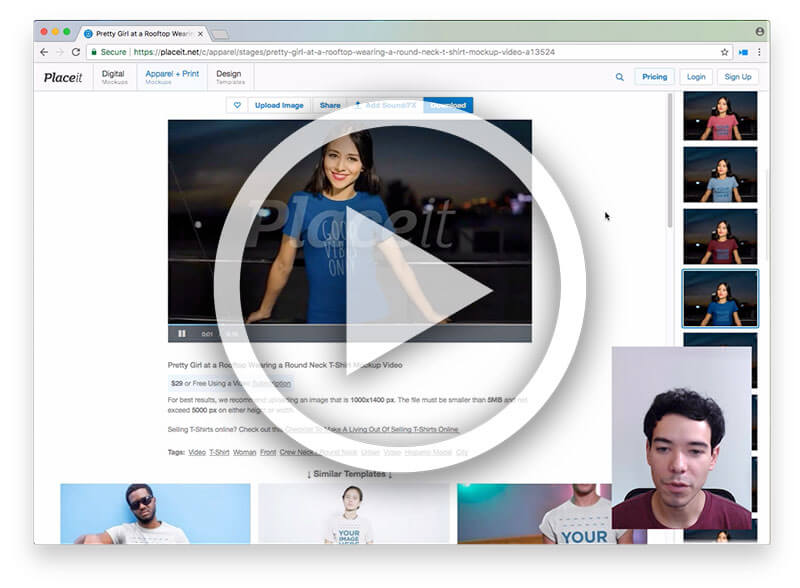Favorite the mockup with the heart icon
The width and height of the screenshot is (800, 588).
click(x=237, y=105)
